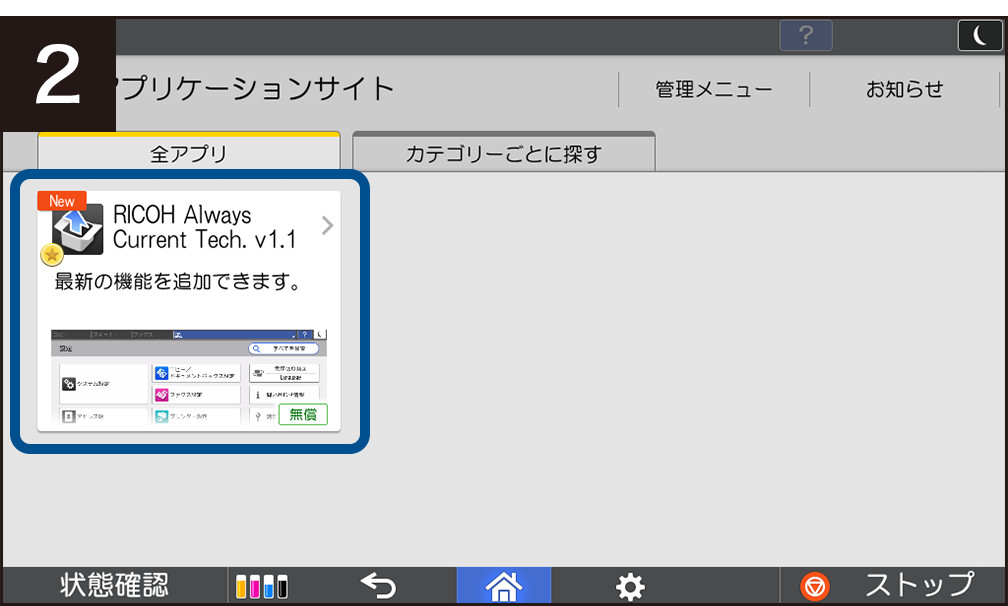Open 管理メニュー
The height and width of the screenshot is (606, 1008).
pyautogui.click(x=714, y=89)
